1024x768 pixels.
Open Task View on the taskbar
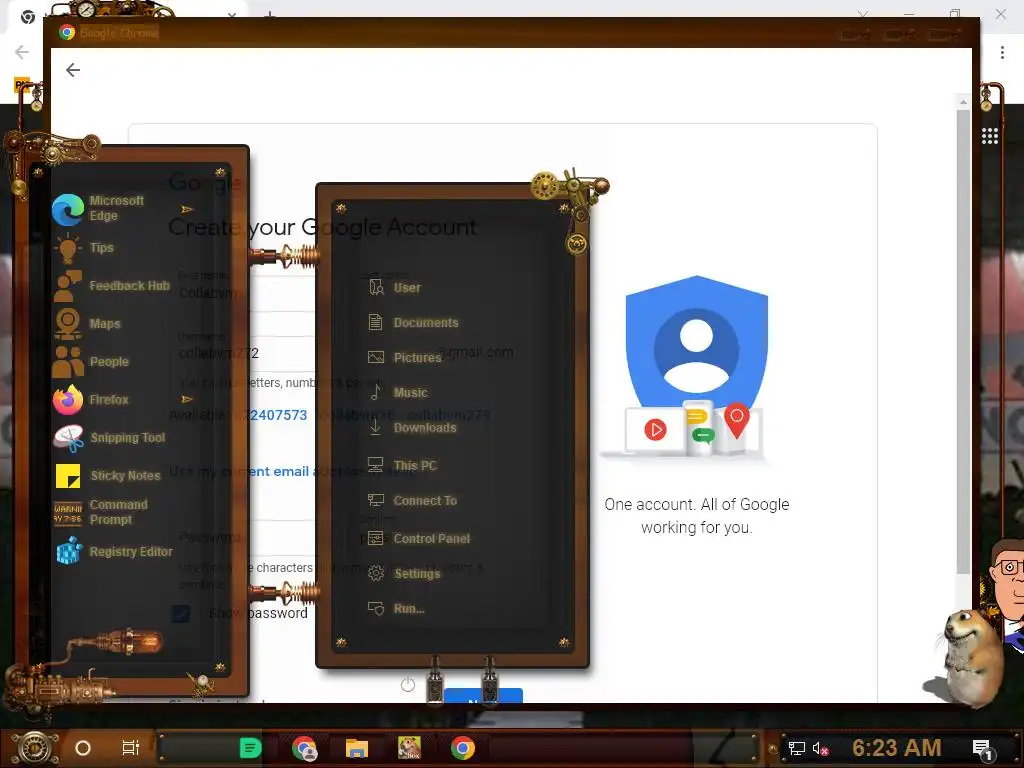pyautogui.click(x=131, y=748)
